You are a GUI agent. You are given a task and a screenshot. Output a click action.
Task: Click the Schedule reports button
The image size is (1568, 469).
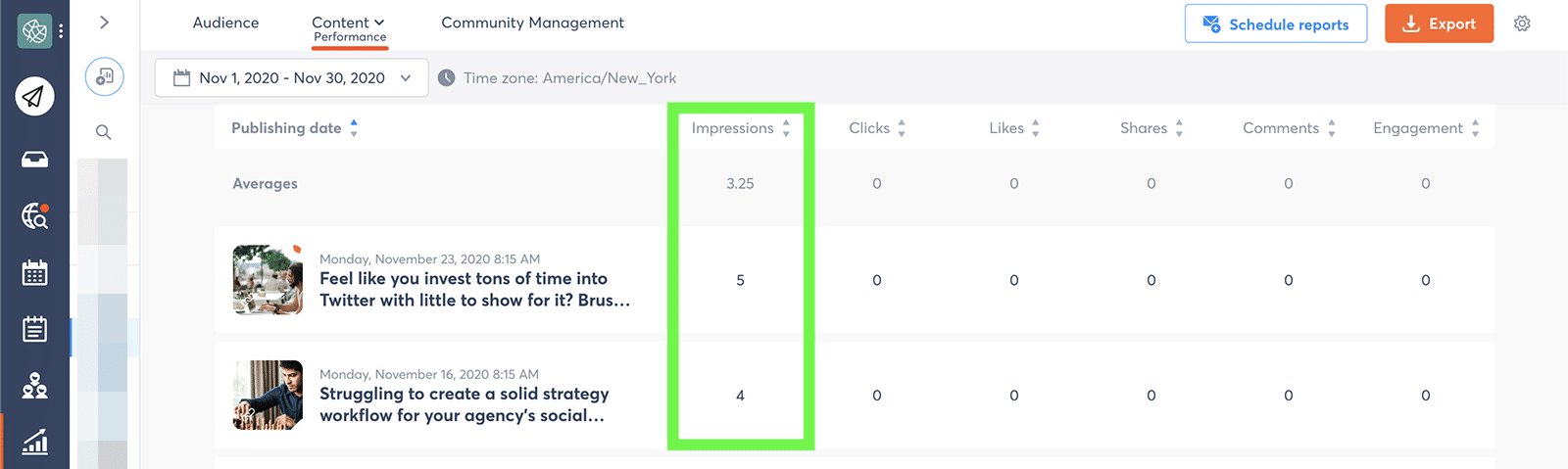pyautogui.click(x=1276, y=23)
